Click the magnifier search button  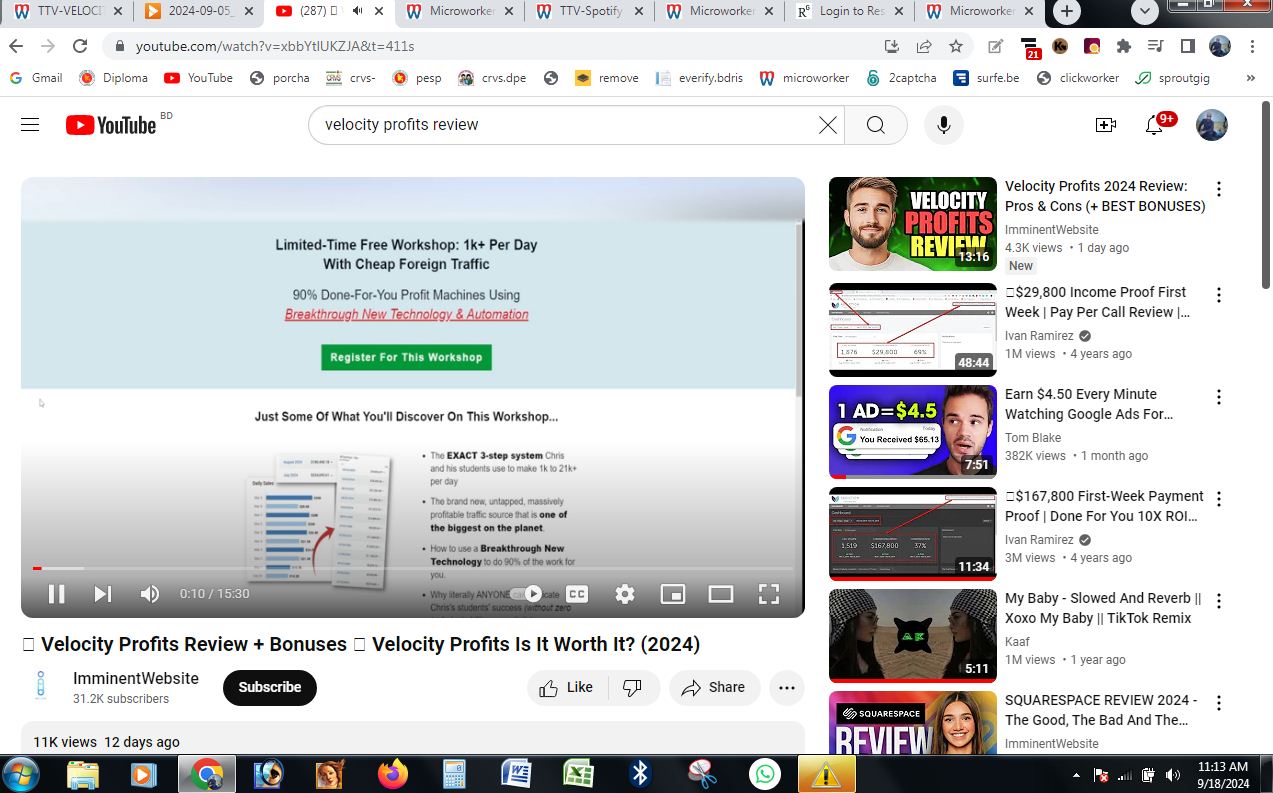876,125
